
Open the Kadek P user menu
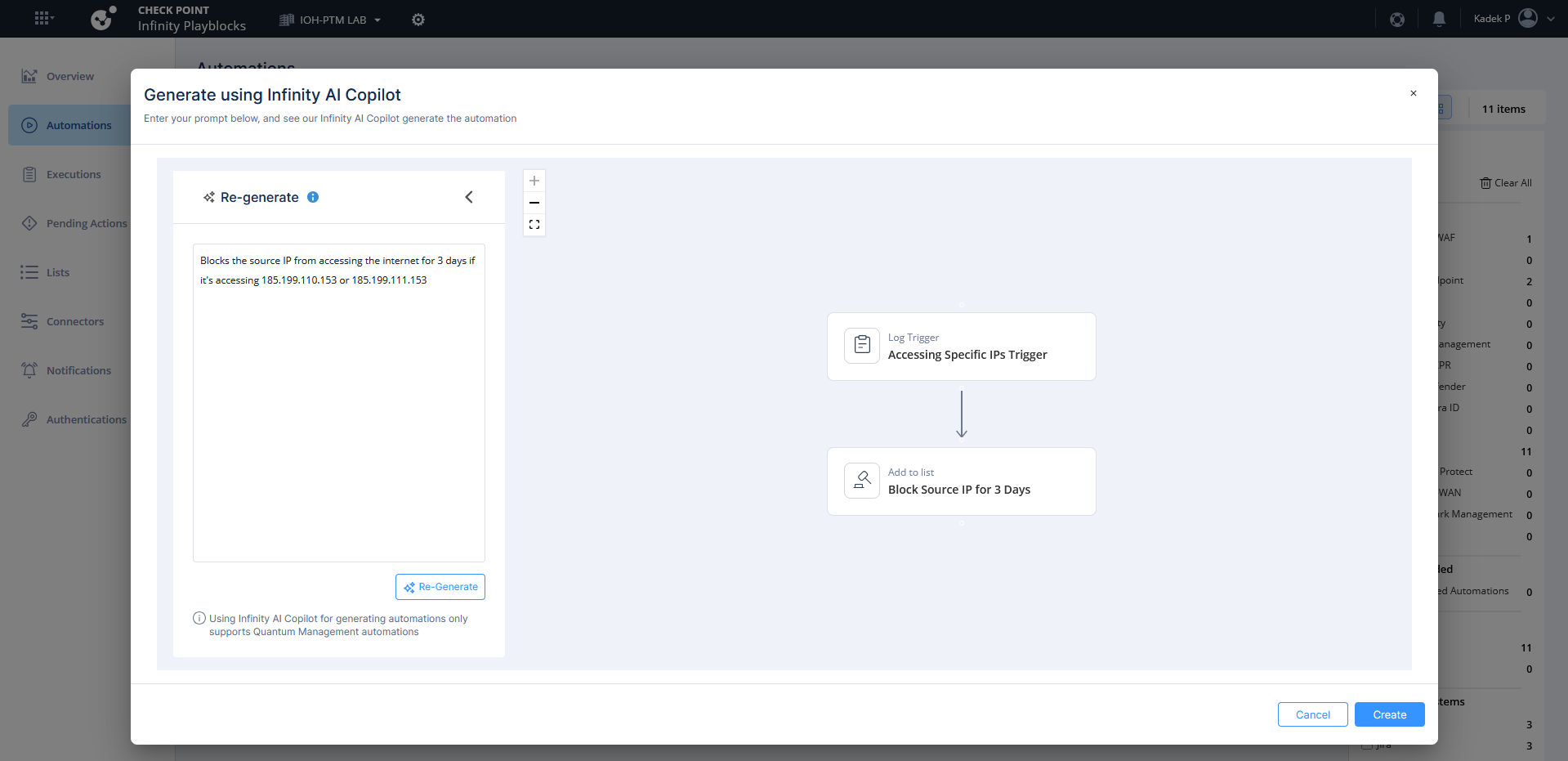(x=1513, y=19)
